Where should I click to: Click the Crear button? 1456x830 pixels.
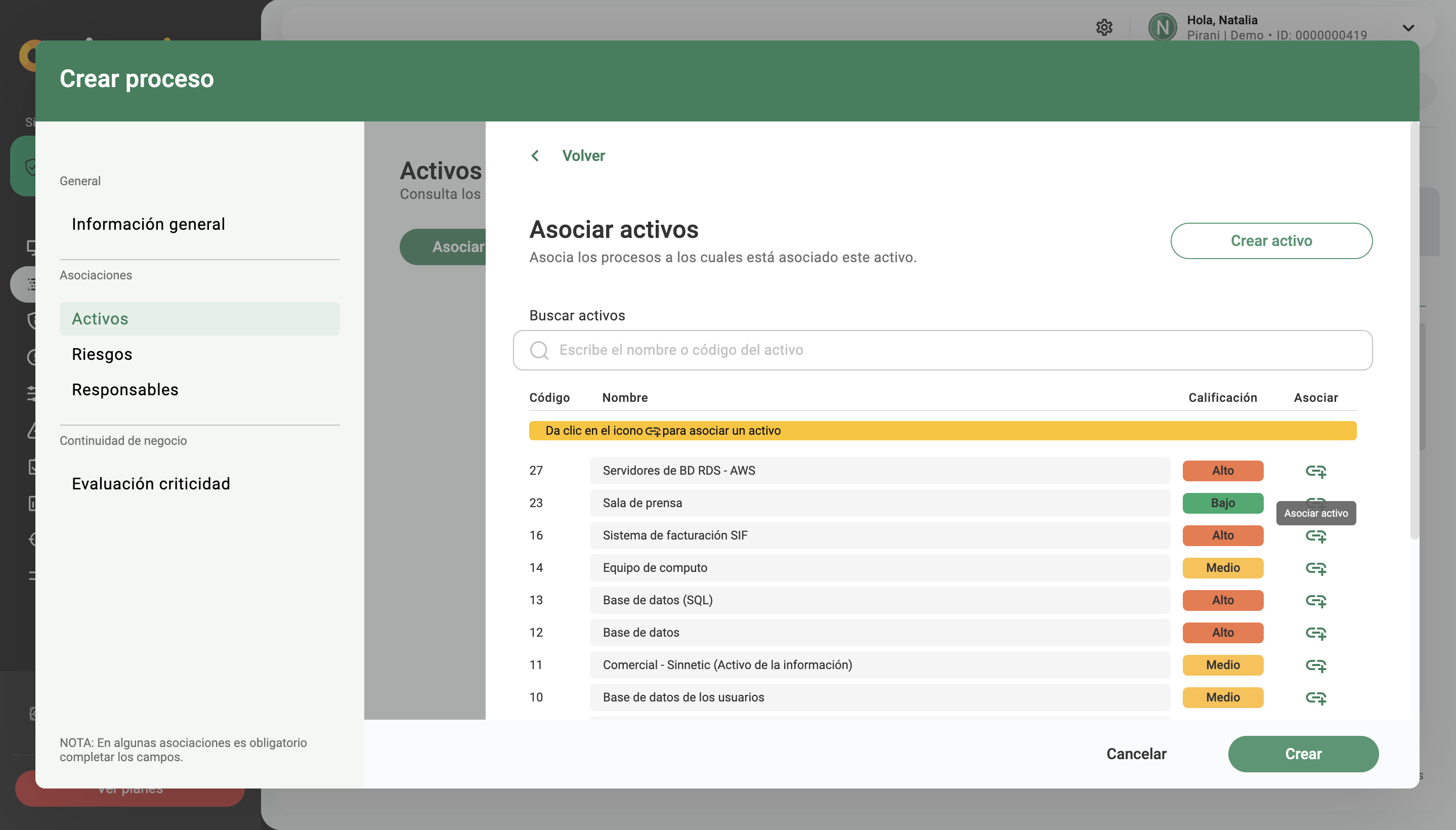(x=1303, y=754)
